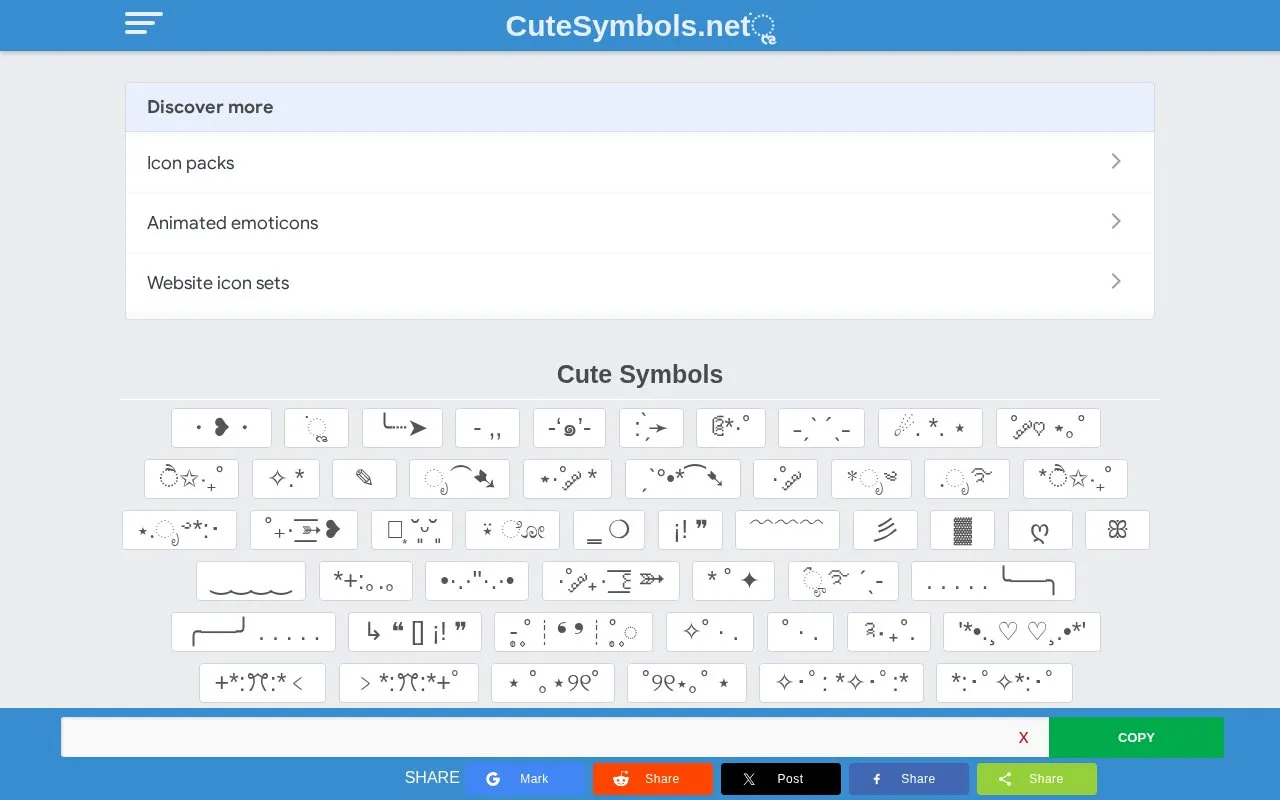
Task: Open the Icon packs link
Action: tap(640, 163)
